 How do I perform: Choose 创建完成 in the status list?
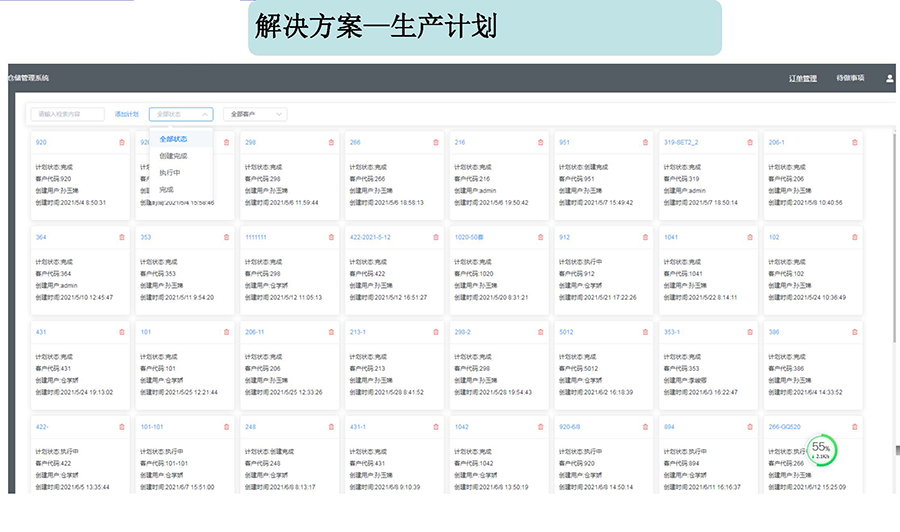pos(173,156)
